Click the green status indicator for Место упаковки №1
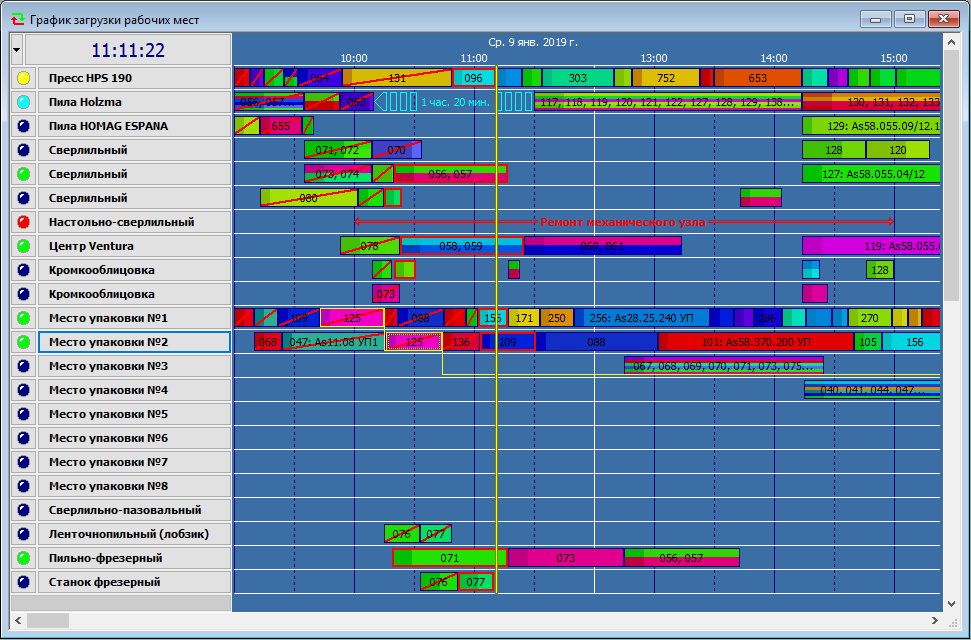Screen dimensions: 971x640 tap(24, 318)
